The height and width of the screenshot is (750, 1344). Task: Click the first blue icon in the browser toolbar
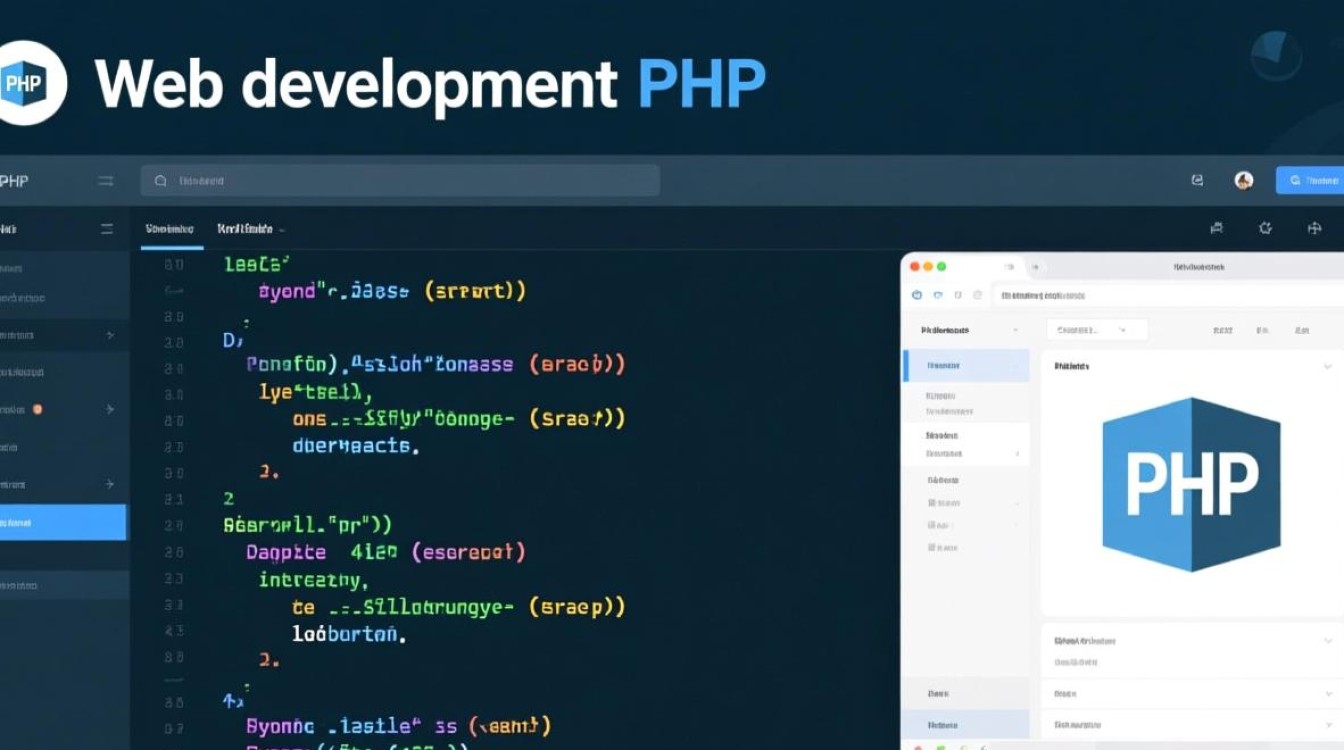[916, 295]
